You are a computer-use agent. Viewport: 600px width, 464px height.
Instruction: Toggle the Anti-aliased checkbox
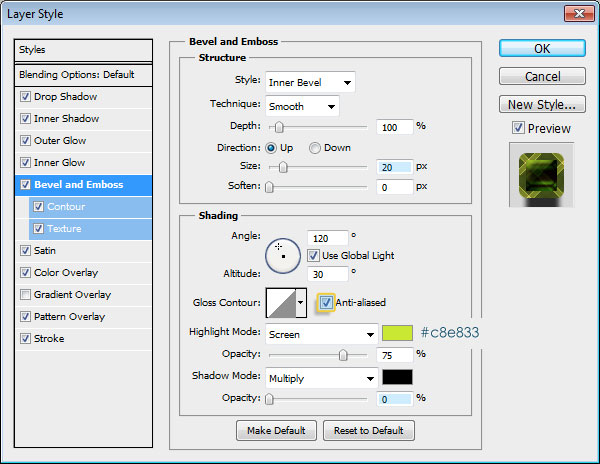327,302
